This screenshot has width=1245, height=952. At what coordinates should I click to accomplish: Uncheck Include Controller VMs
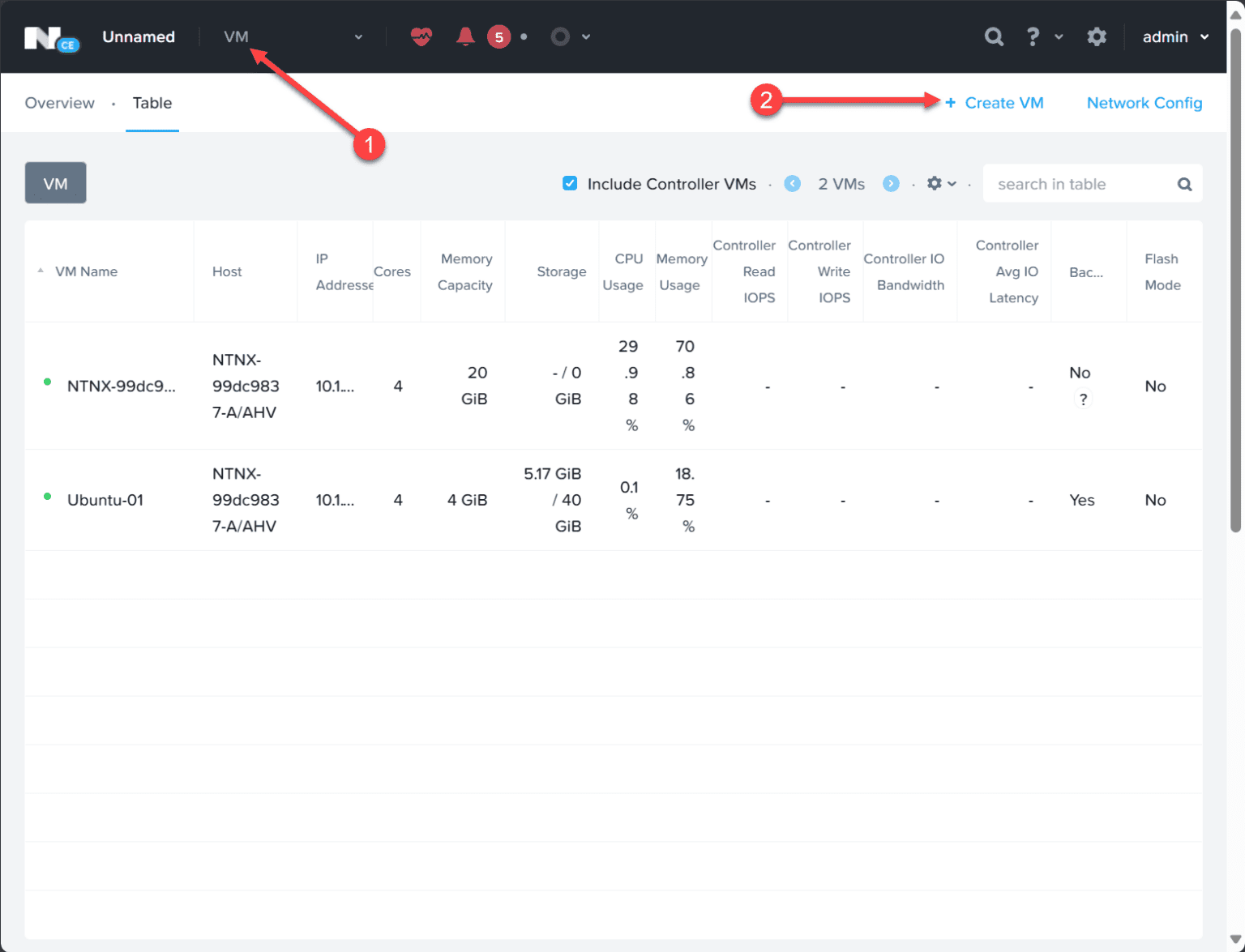570,183
